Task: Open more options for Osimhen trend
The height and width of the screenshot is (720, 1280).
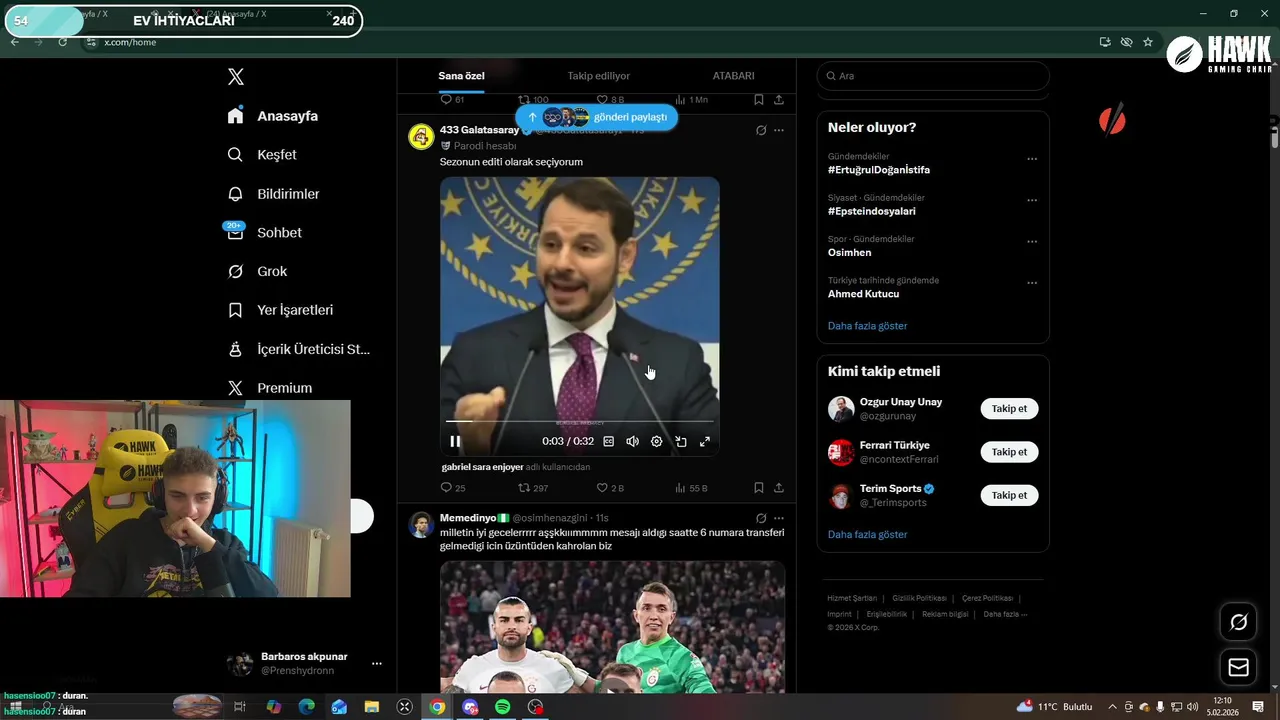Action: tap(1032, 242)
